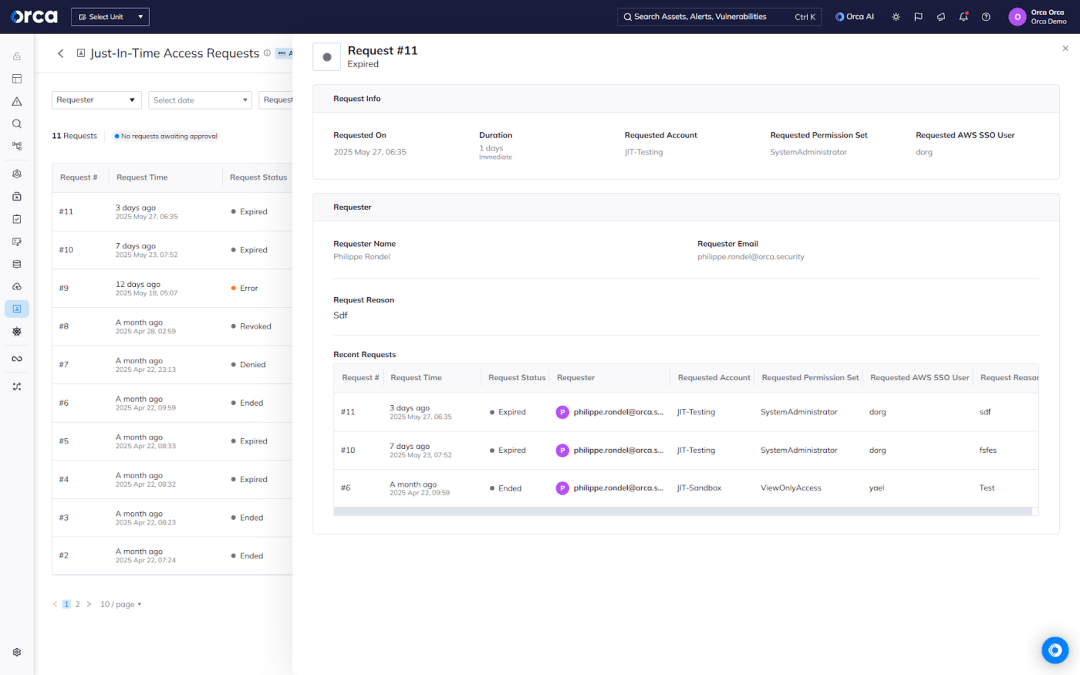Open the Alerts triangle icon in the sidebar
Screen dimensions: 1080x675
point(17,101)
